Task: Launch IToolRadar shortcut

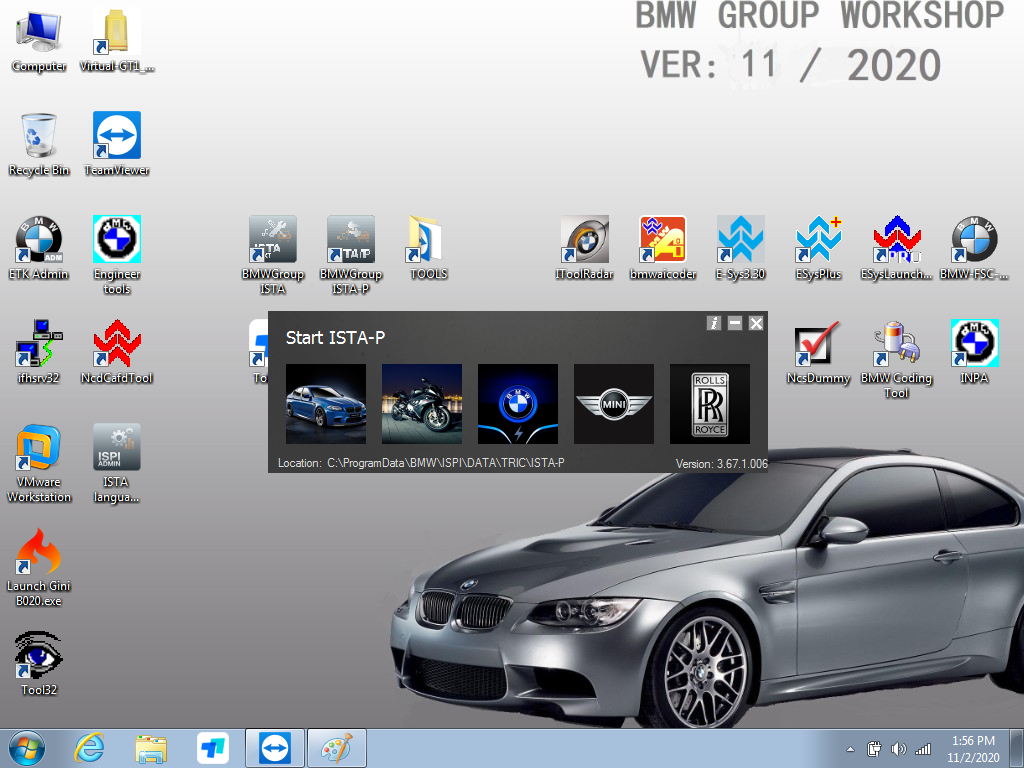Action: (584, 248)
